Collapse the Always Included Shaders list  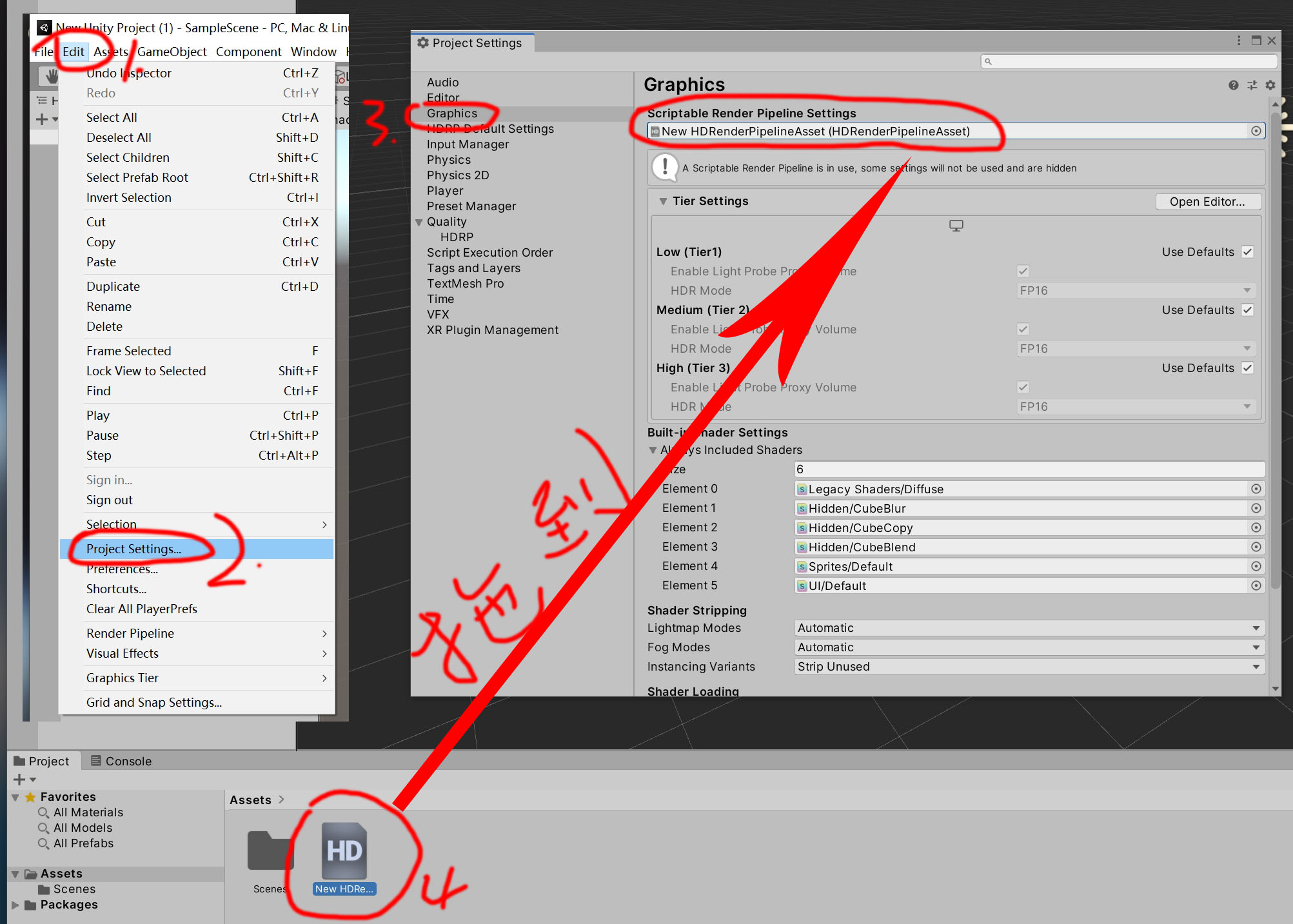point(653,450)
